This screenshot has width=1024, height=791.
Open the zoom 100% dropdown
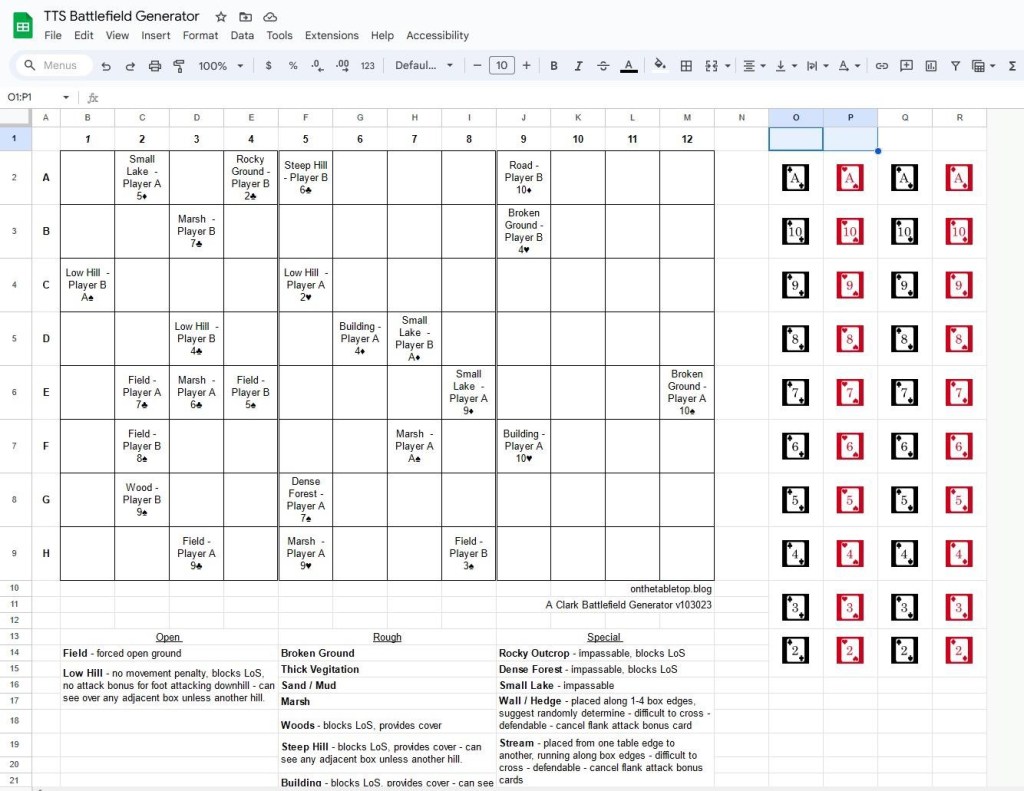click(x=221, y=66)
